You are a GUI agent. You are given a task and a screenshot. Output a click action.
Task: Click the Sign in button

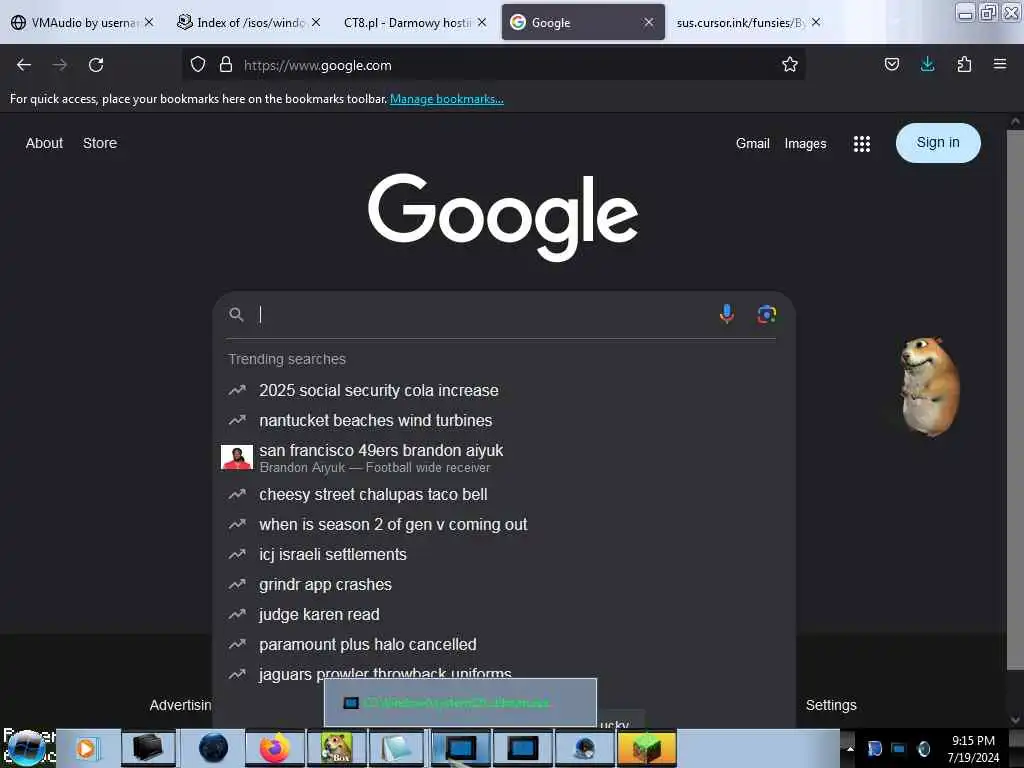(x=938, y=142)
